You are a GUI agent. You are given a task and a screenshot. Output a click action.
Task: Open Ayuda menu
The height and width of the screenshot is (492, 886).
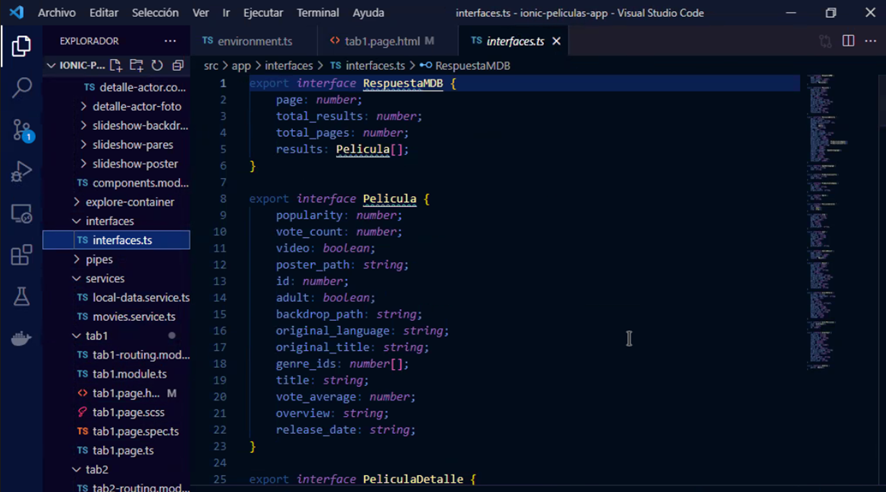368,12
